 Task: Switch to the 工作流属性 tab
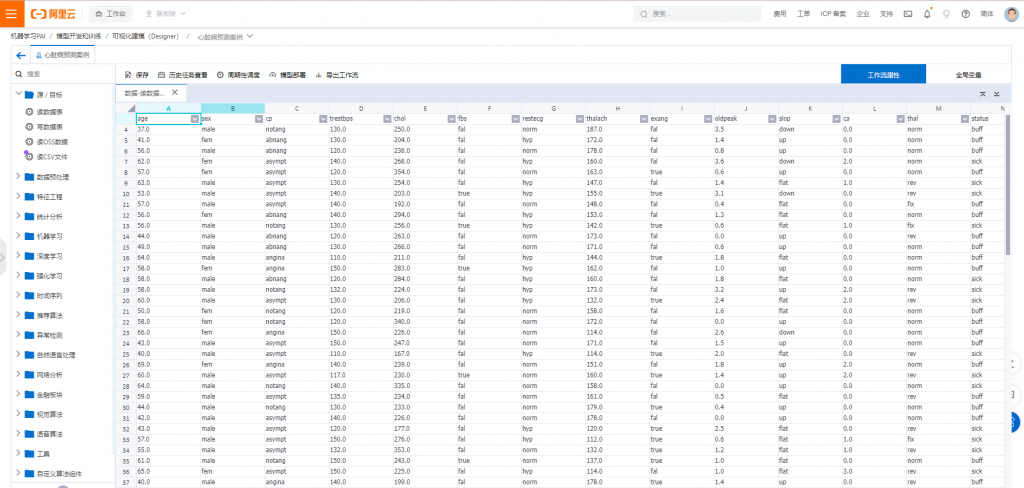coord(883,74)
